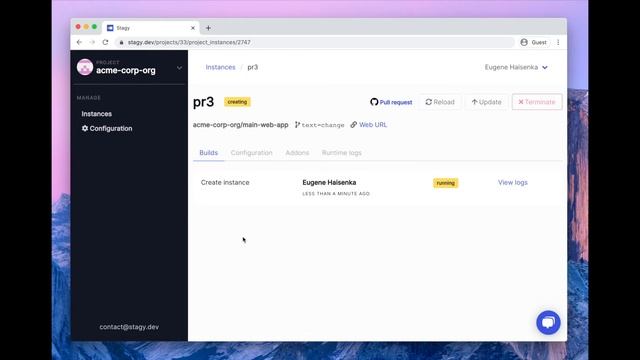Reload the page with browser refresh icon
Screen dimensions: 640x360
tap(105, 42)
